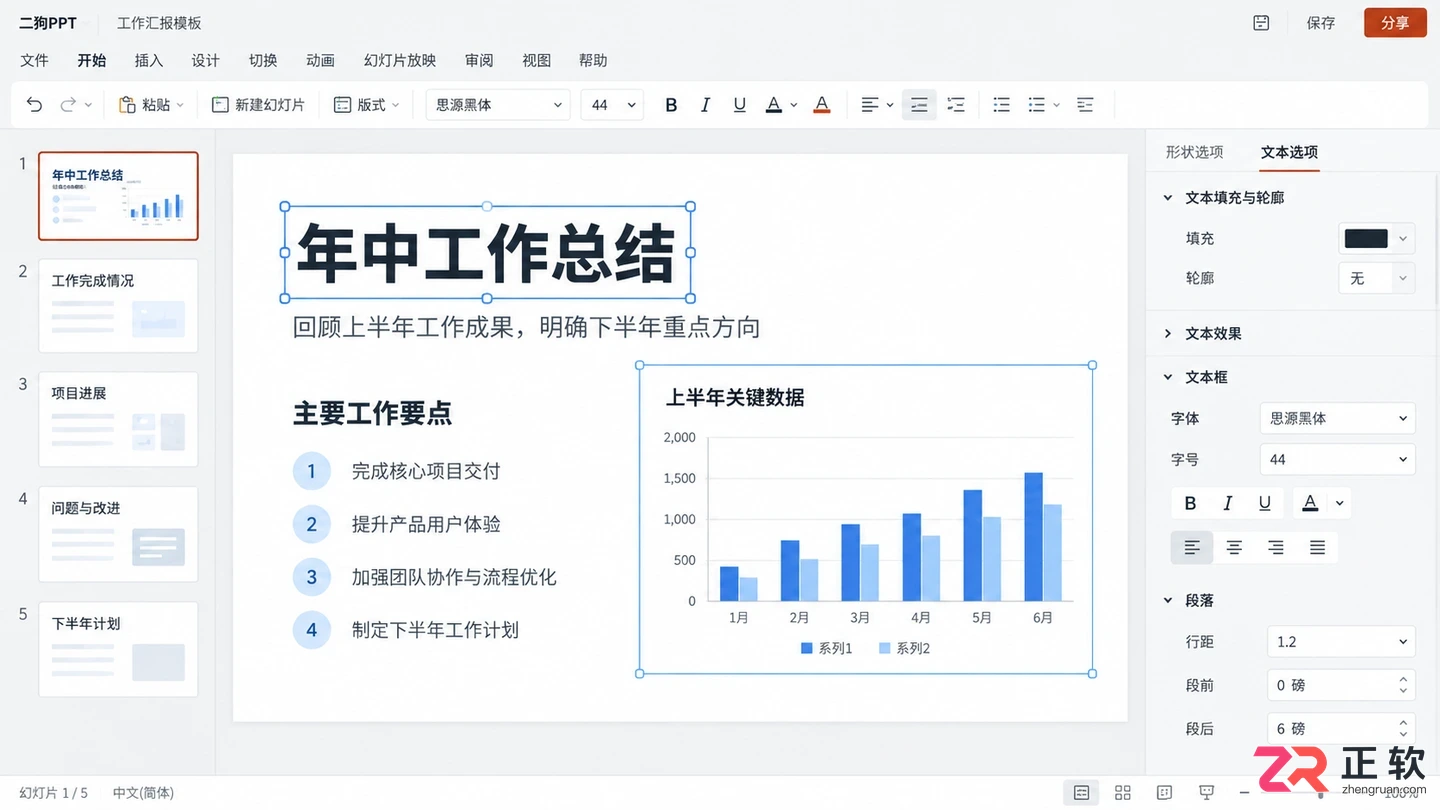The image size is (1440, 810).
Task: Open the 字号 44 dropdown in side panel
Action: (1337, 459)
